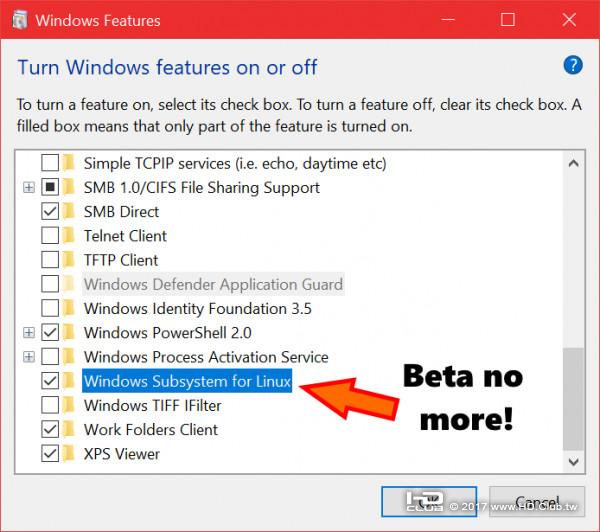This screenshot has width=600, height=532.
Task: Uncheck Work Folders Client checkbox
Action: [50, 429]
